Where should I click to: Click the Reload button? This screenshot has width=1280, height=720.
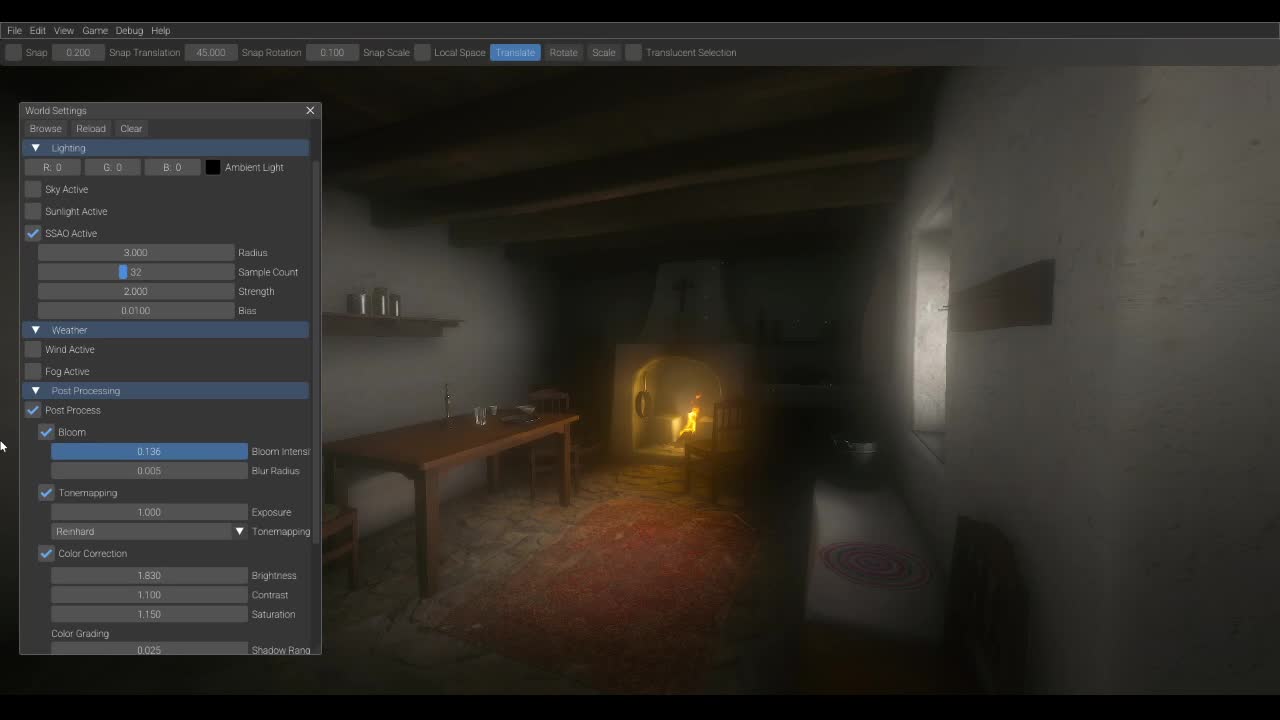point(91,129)
